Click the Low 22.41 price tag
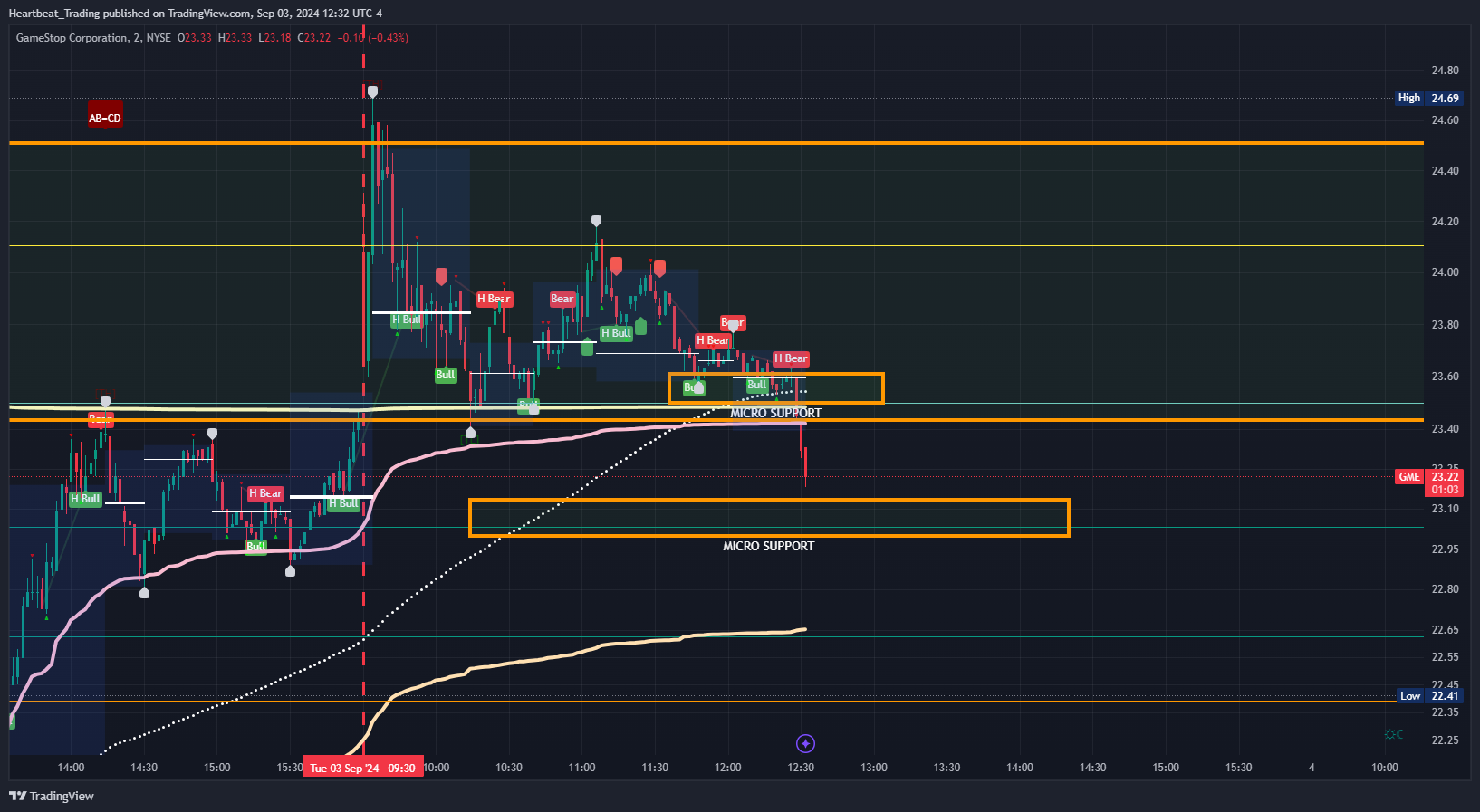 [1430, 695]
